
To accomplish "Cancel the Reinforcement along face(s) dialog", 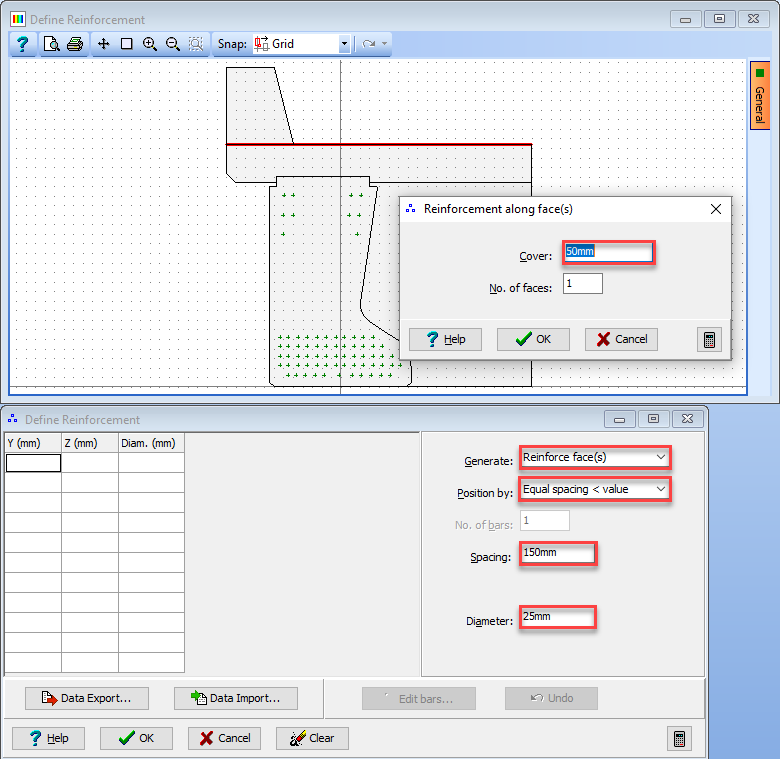I will (x=621, y=339).
